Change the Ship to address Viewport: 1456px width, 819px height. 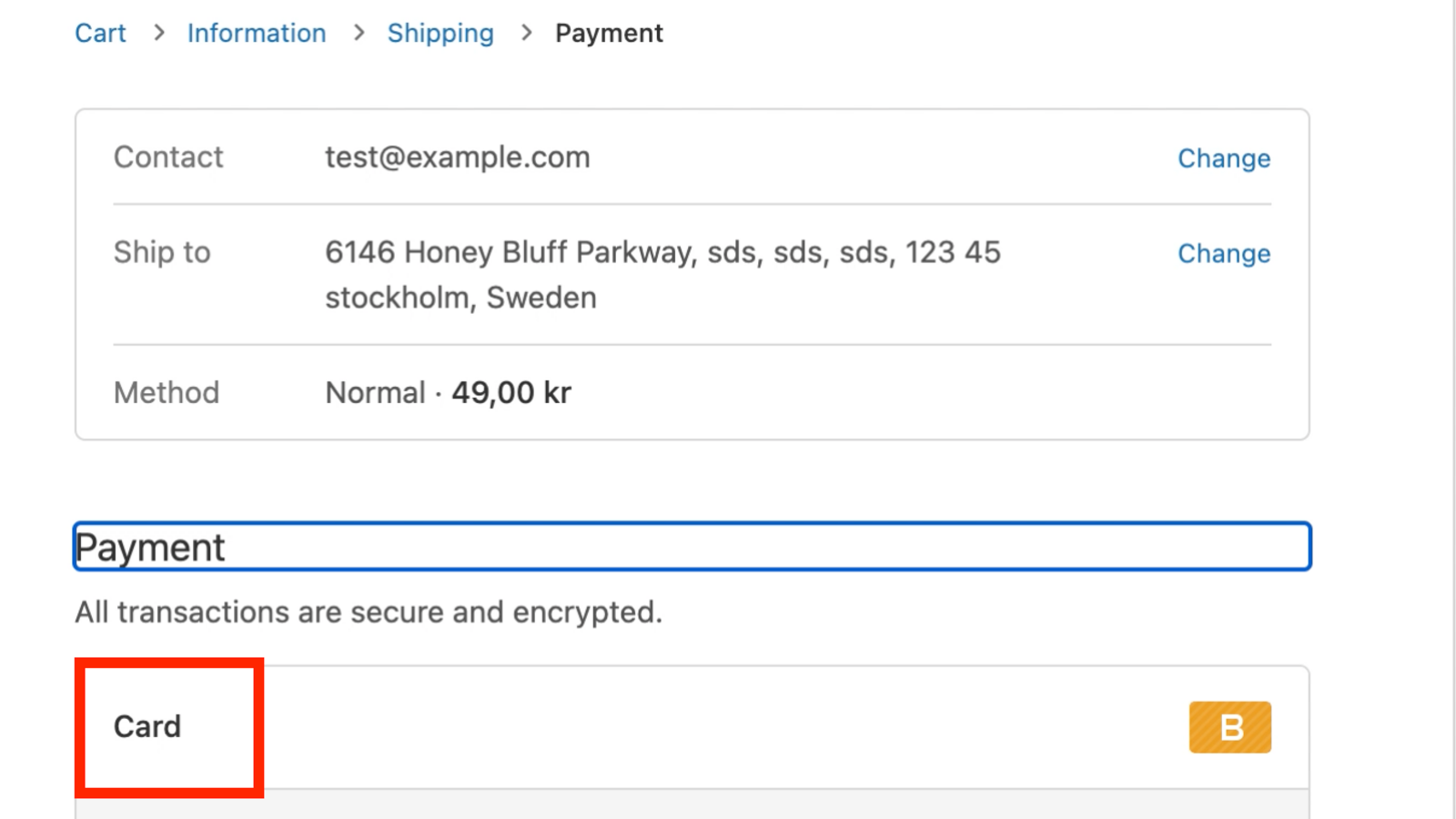1224,253
